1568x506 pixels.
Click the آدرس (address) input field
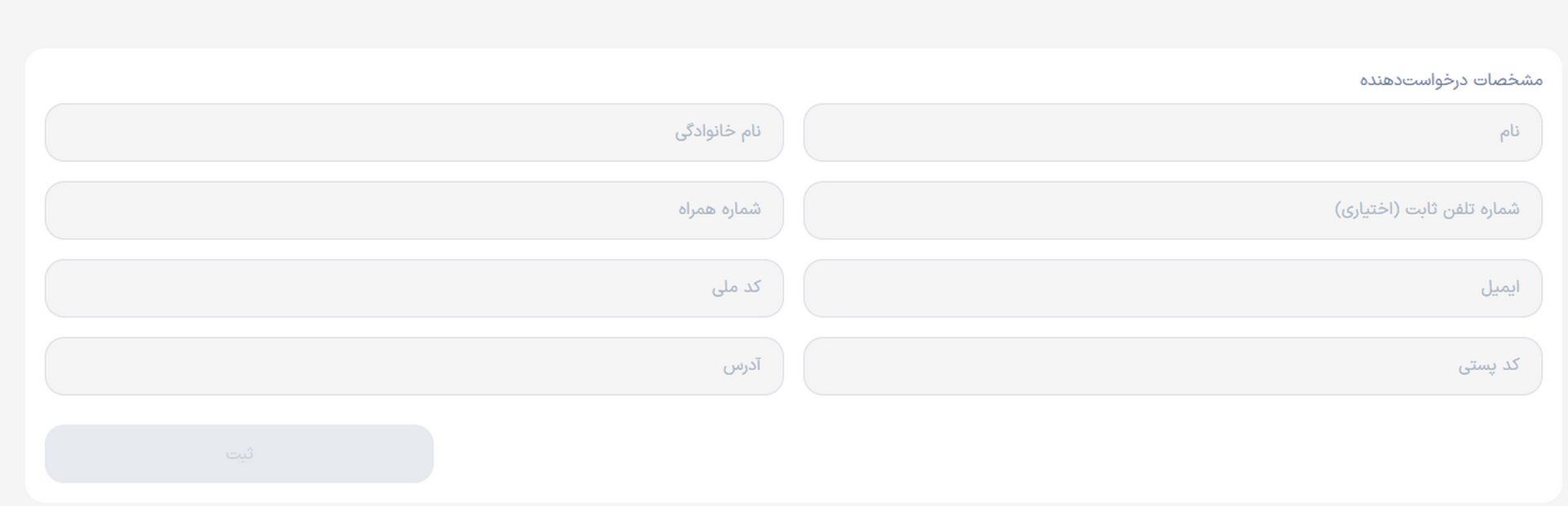click(x=414, y=366)
